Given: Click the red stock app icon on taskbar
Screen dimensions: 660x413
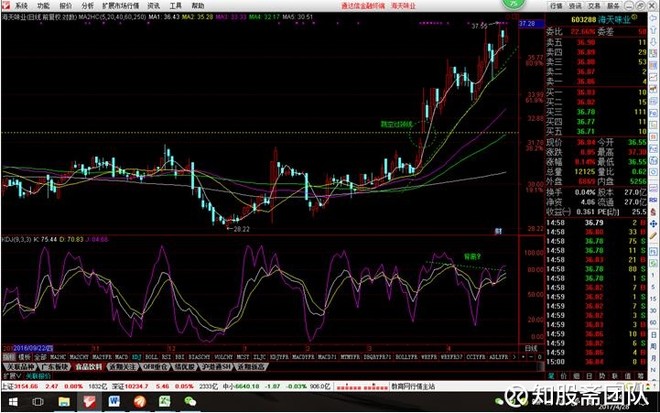Looking at the screenshot, I should pyautogui.click(x=89, y=402).
